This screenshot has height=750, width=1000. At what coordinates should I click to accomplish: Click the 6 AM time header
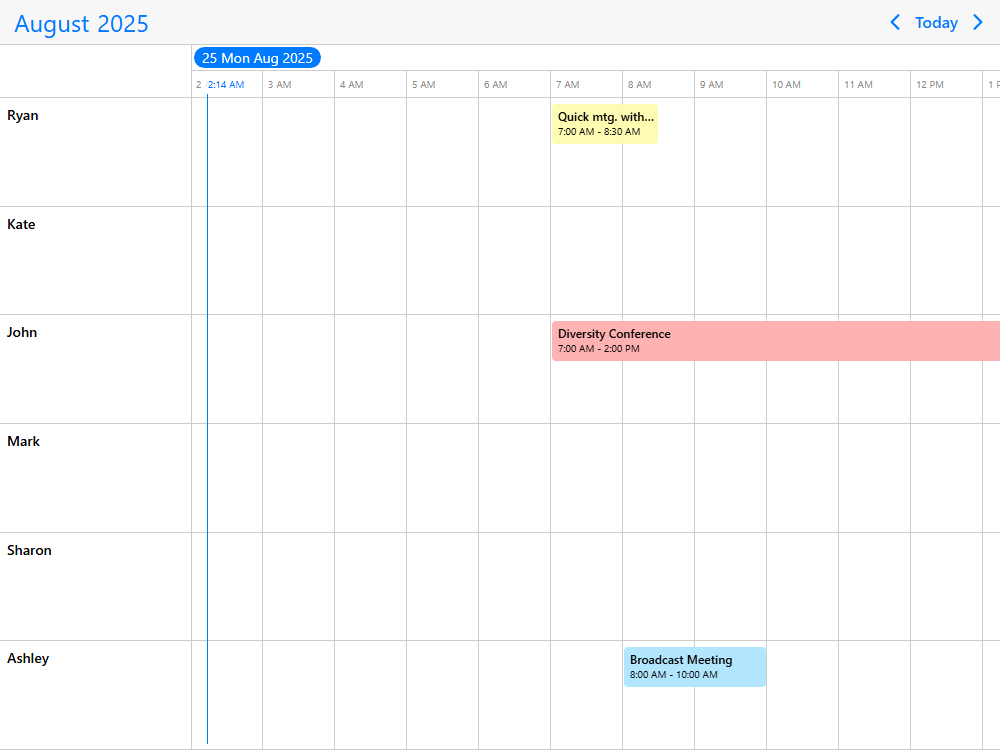(496, 84)
